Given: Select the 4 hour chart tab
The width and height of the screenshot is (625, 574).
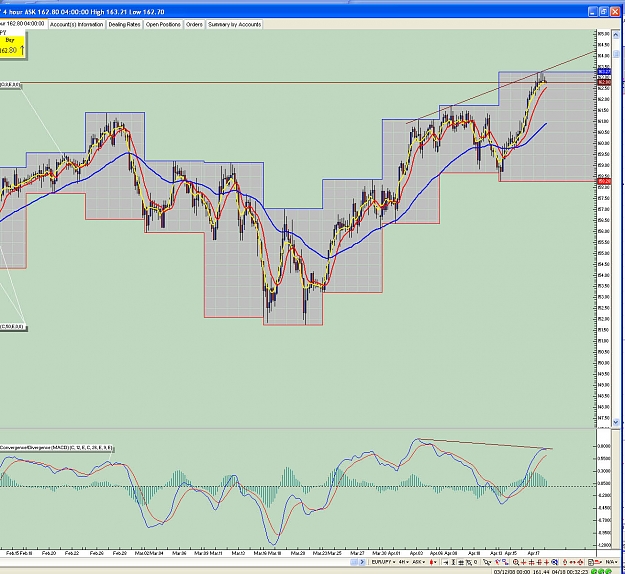Looking at the screenshot, I should click(23, 24).
